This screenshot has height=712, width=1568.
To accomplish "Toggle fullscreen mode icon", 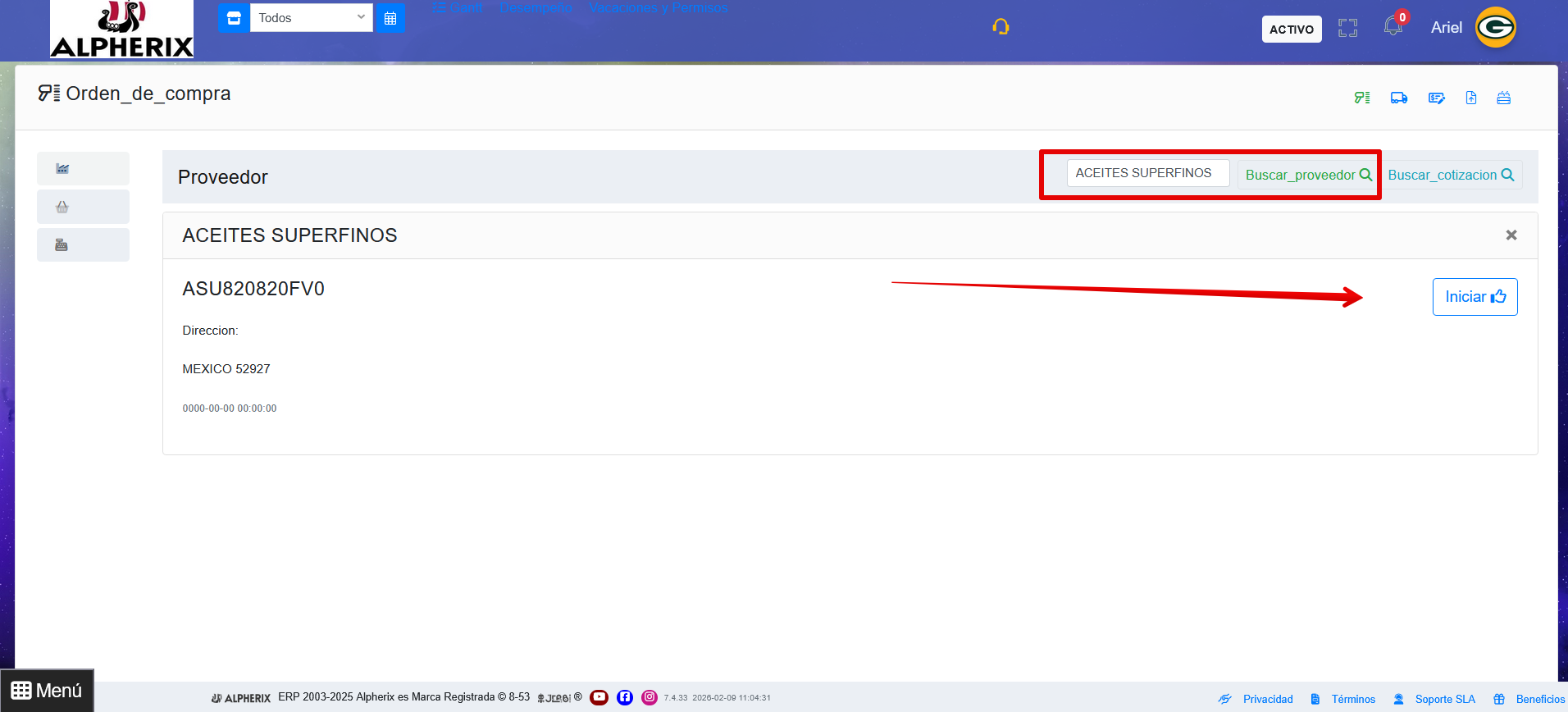I will (1347, 29).
